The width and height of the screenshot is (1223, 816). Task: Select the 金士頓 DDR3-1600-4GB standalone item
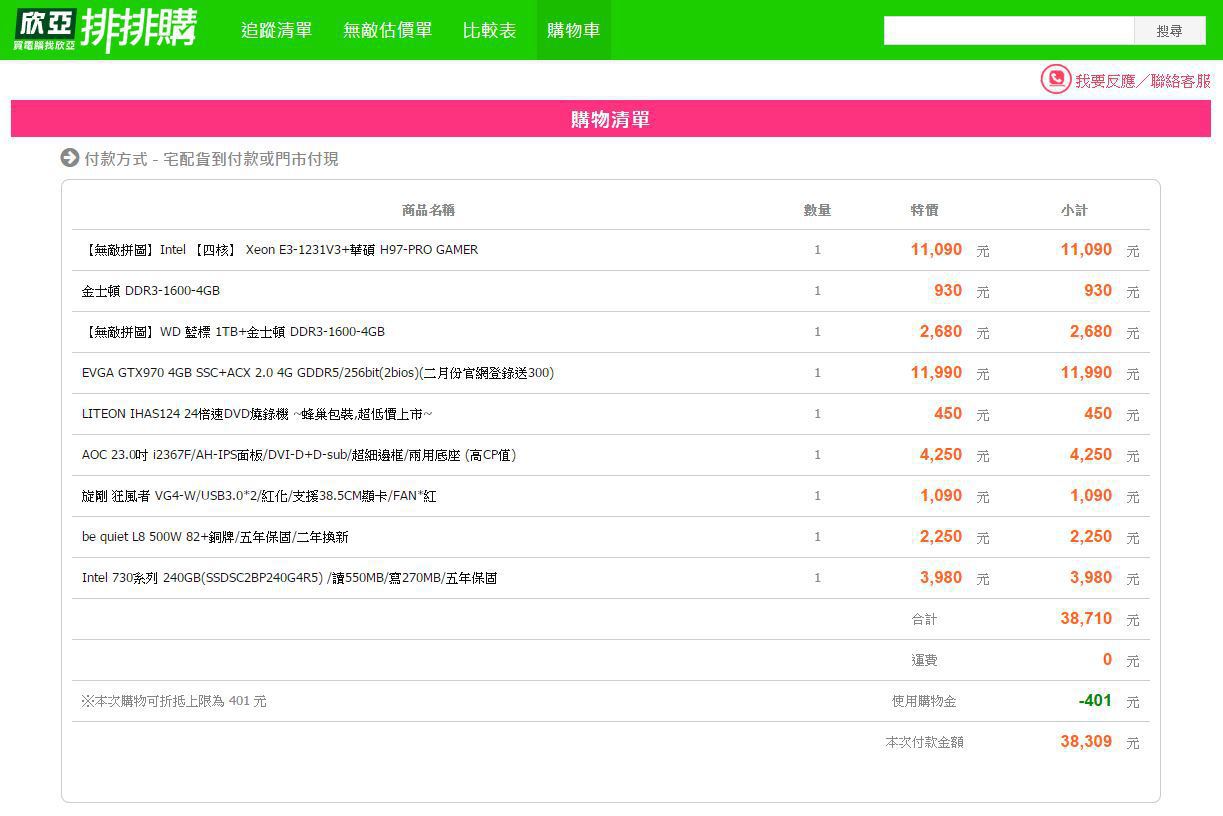point(151,291)
